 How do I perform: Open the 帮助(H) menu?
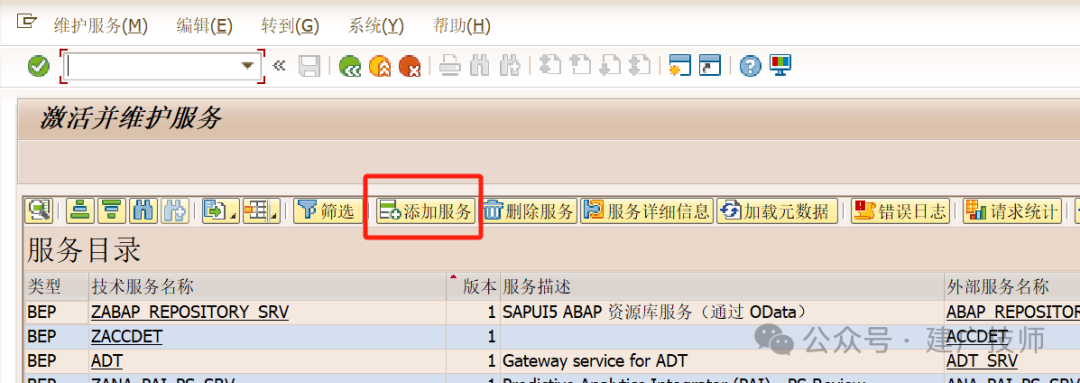click(461, 26)
